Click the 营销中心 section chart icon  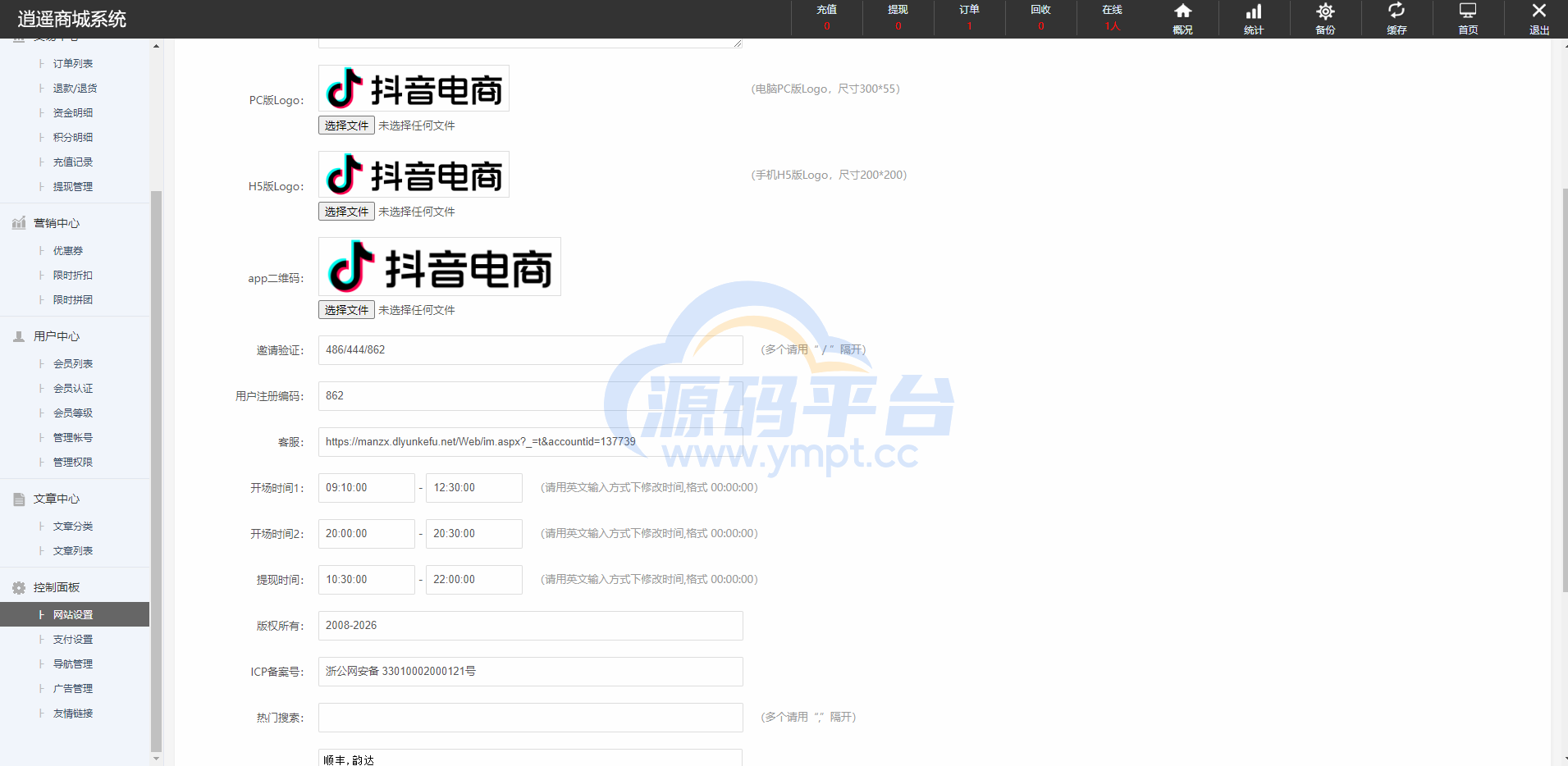click(x=19, y=223)
